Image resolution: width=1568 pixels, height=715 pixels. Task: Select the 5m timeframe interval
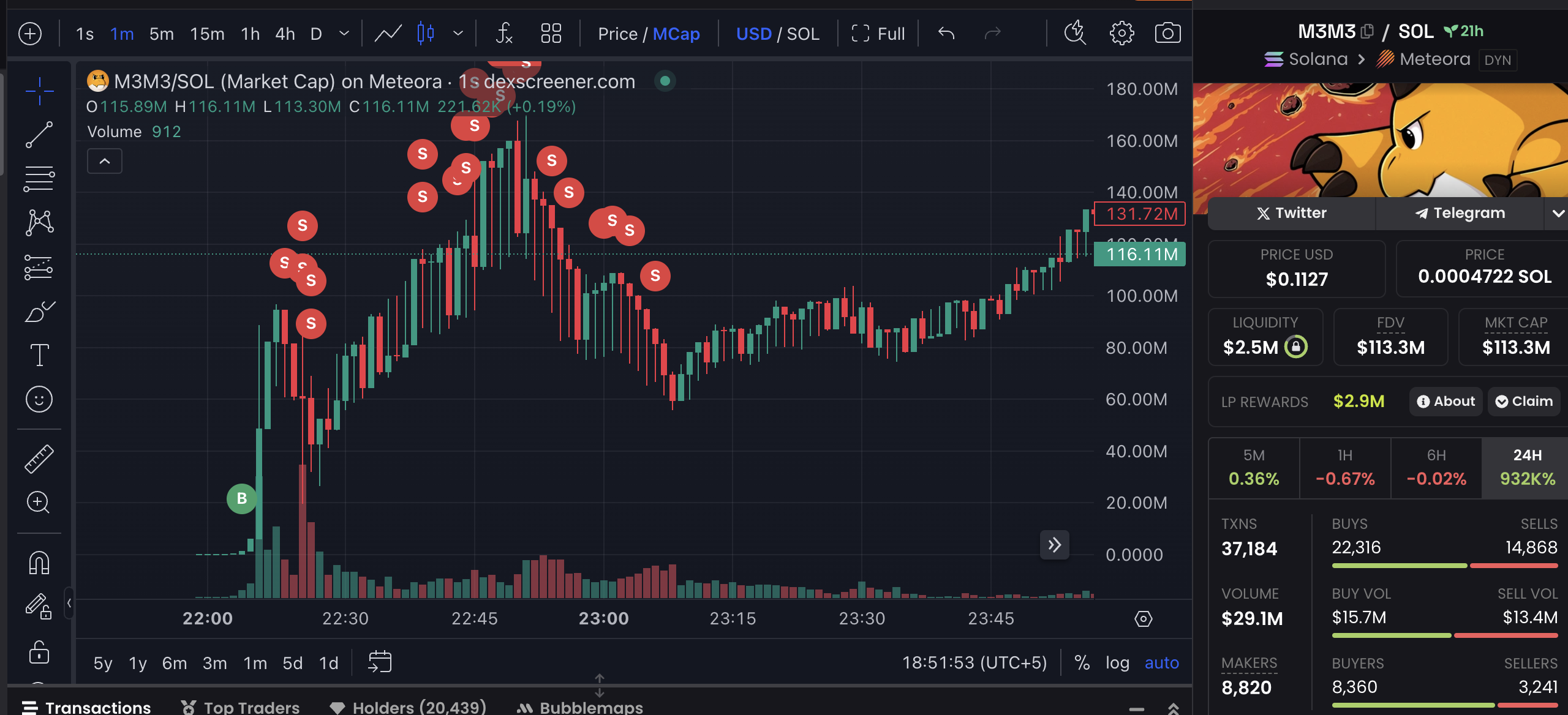[x=162, y=34]
